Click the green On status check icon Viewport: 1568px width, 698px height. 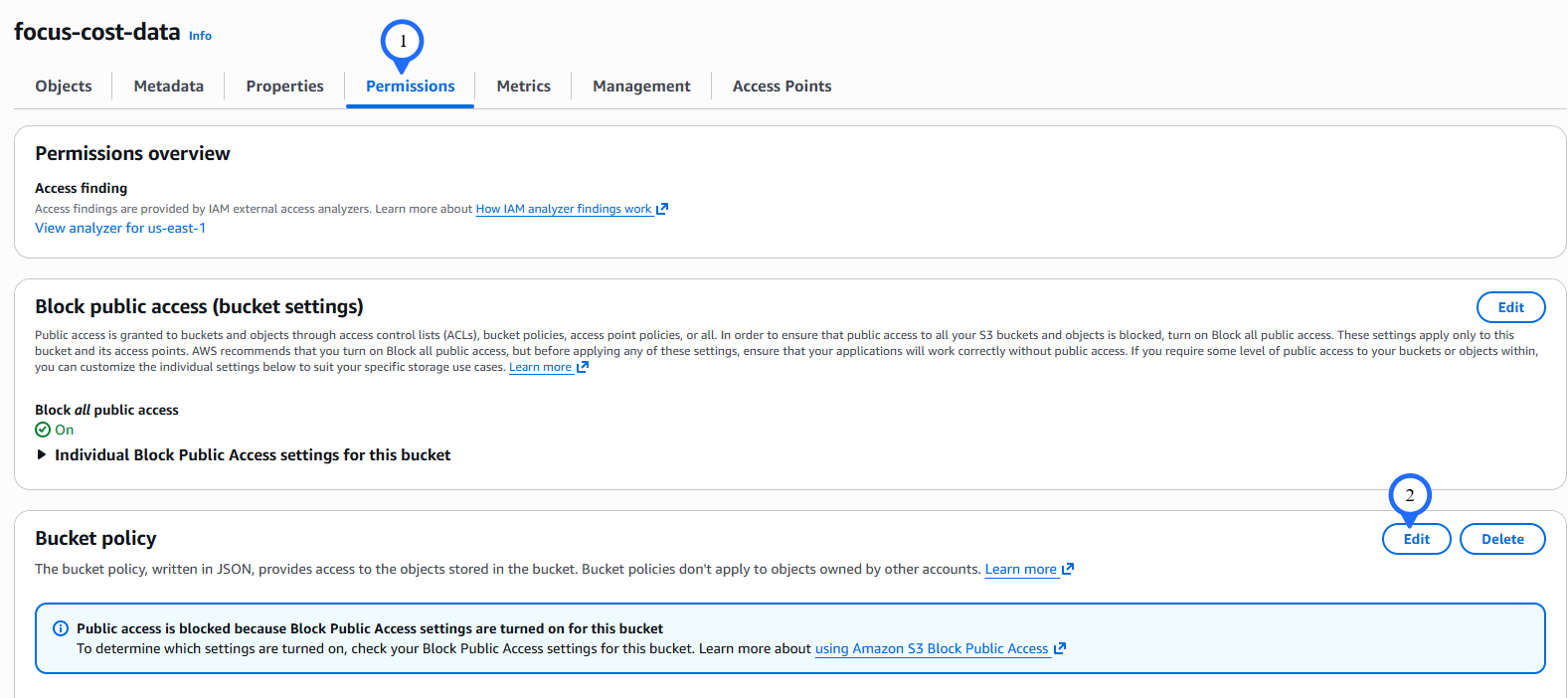pyautogui.click(x=43, y=430)
